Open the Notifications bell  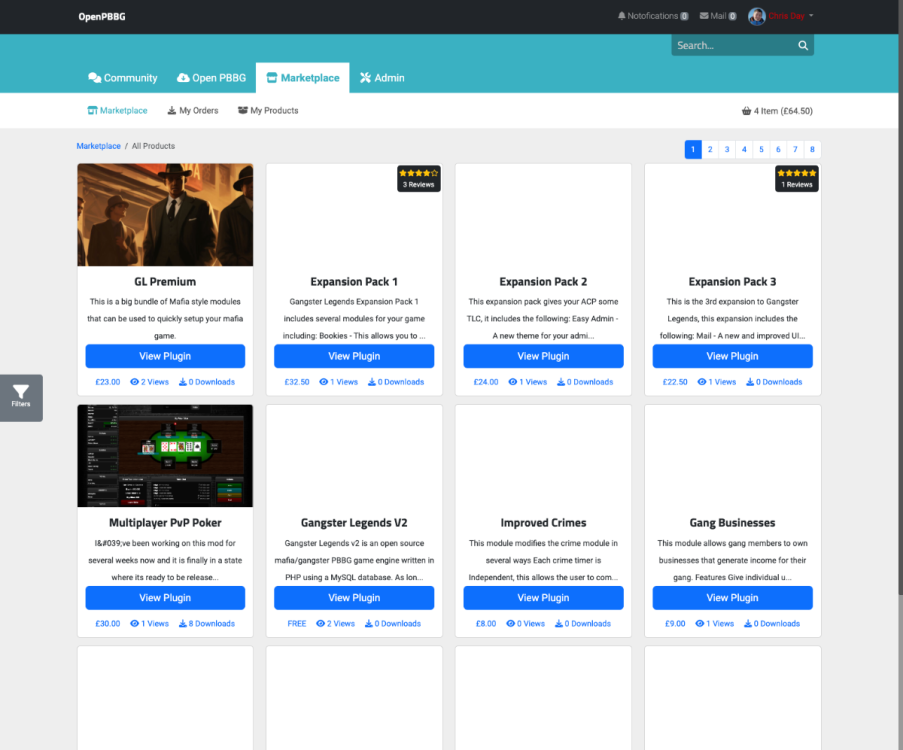tap(622, 16)
